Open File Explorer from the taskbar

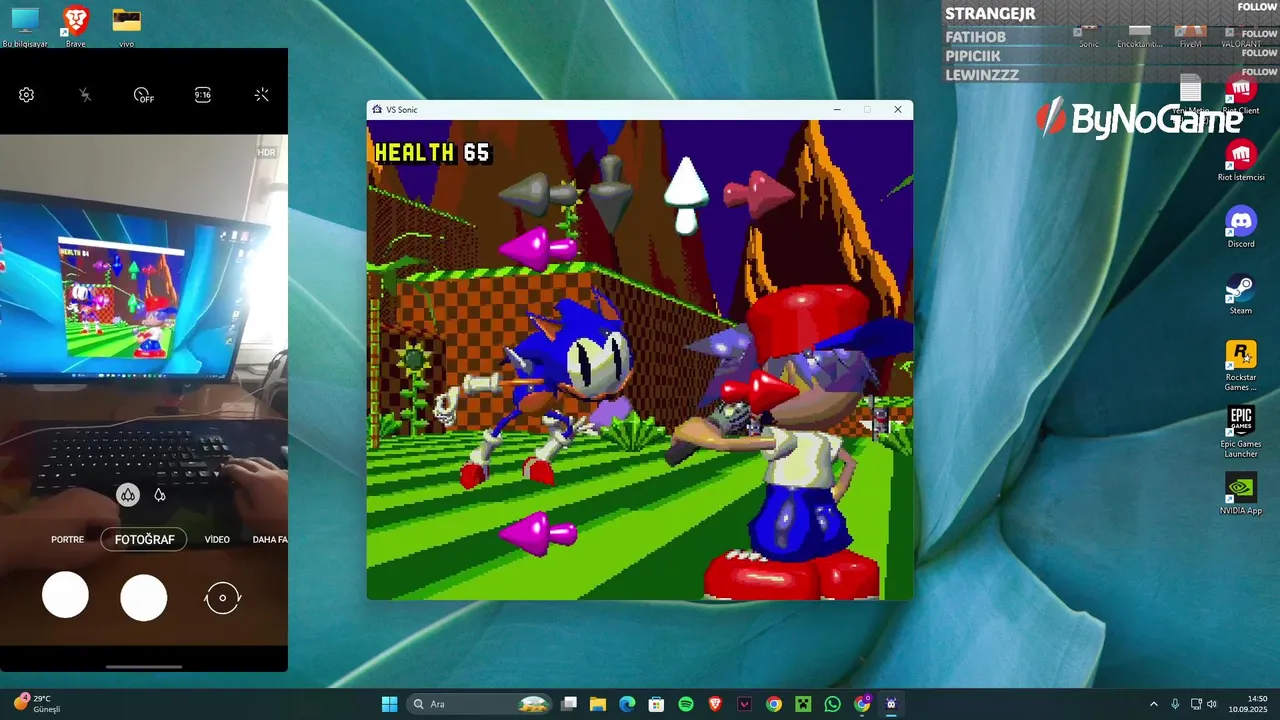click(598, 704)
